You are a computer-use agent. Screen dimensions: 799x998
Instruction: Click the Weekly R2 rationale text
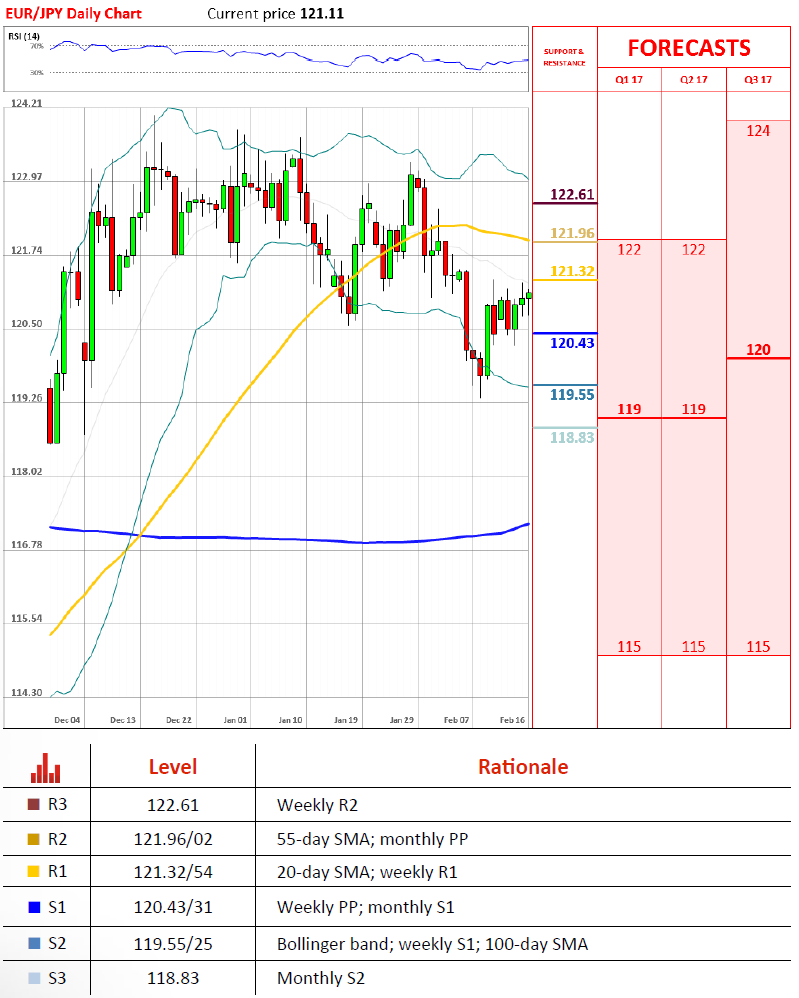[317, 805]
